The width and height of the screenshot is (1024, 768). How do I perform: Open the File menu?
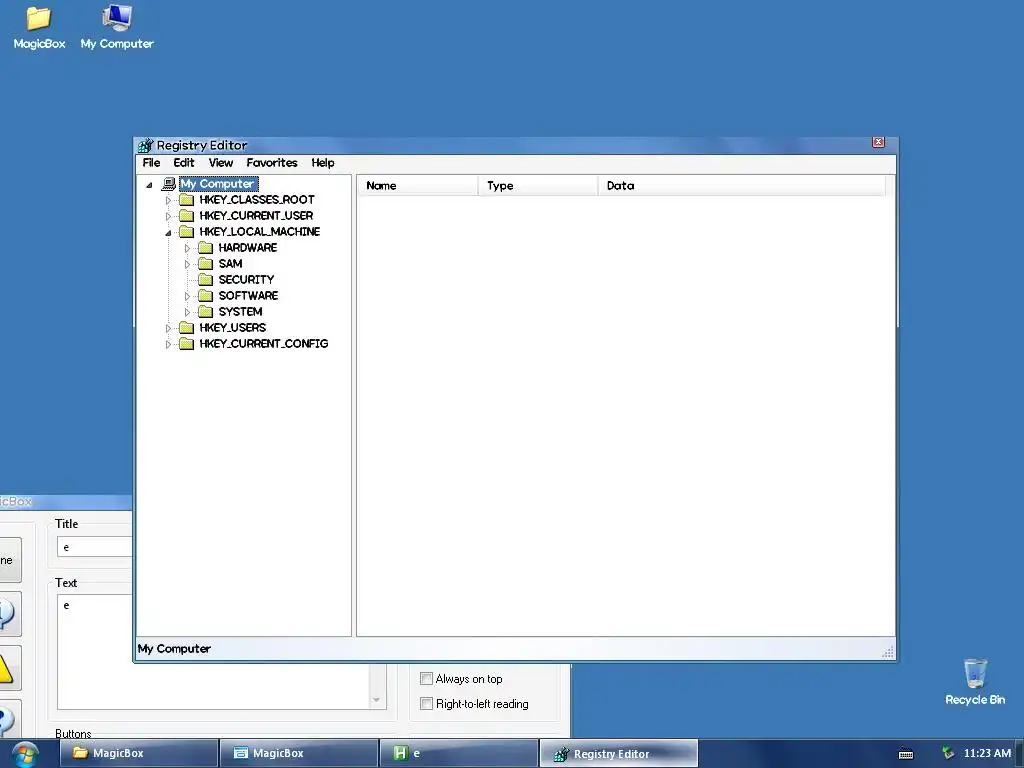coord(152,163)
